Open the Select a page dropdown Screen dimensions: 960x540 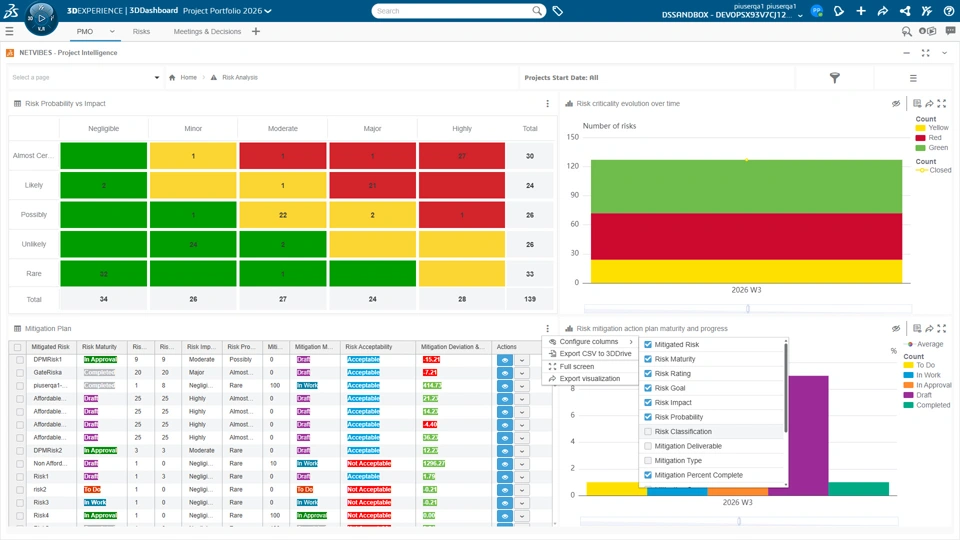click(86, 78)
